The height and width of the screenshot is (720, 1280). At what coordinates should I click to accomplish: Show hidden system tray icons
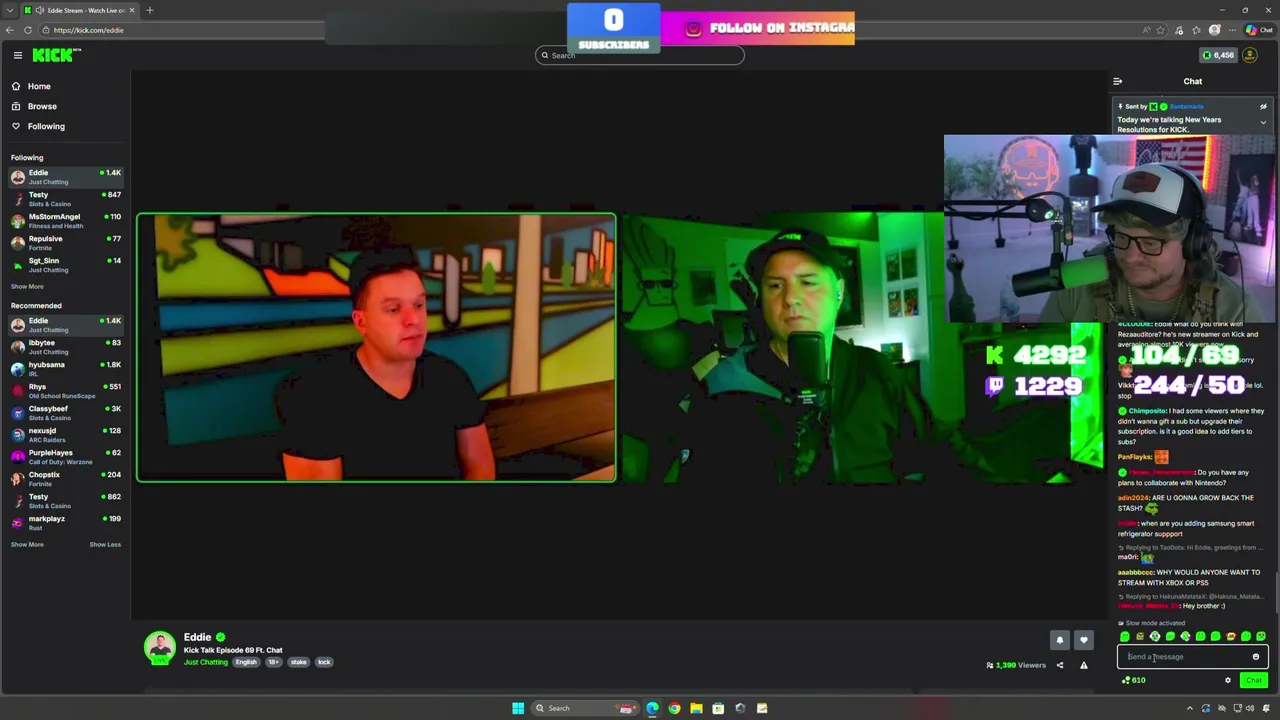tap(1192, 708)
